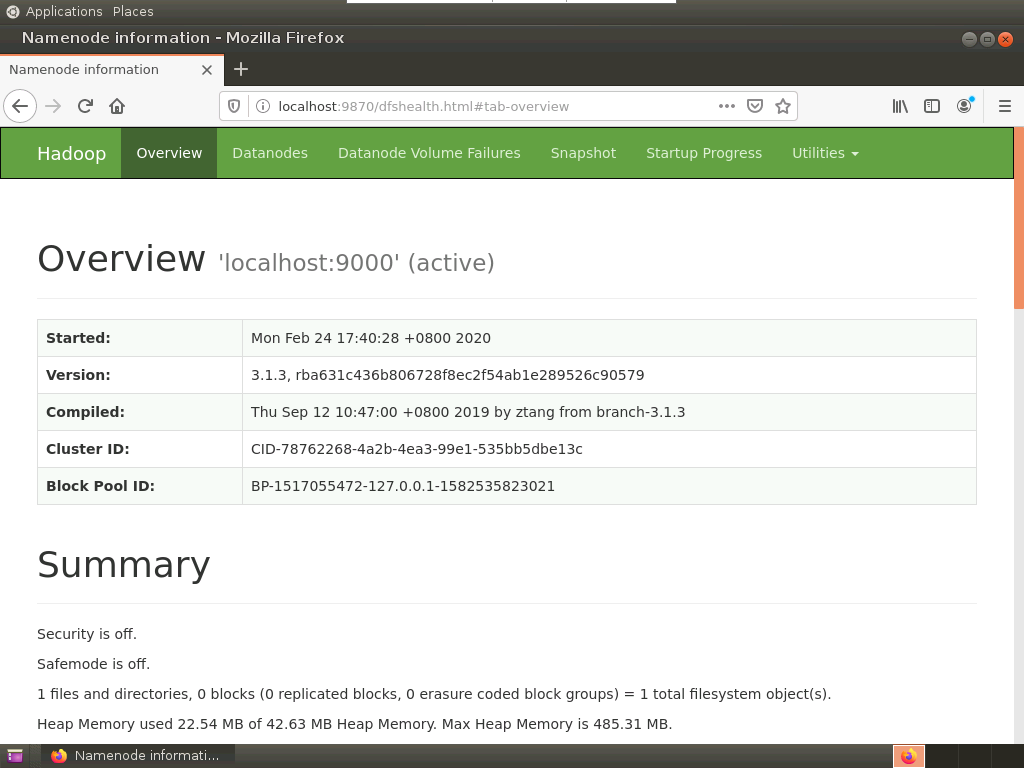
Task: Click the Cluster ID value
Action: pos(417,449)
